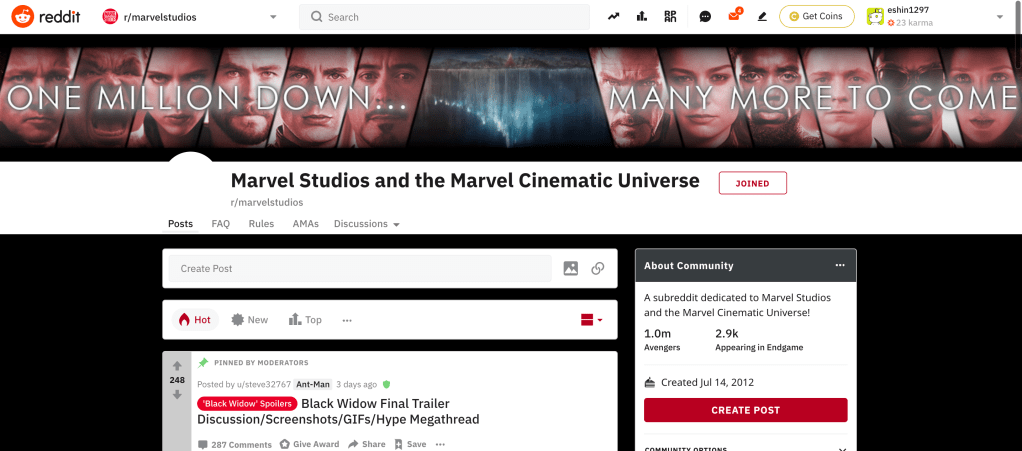Click the Get Coins button
The width and height of the screenshot is (1022, 451).
coord(816,17)
